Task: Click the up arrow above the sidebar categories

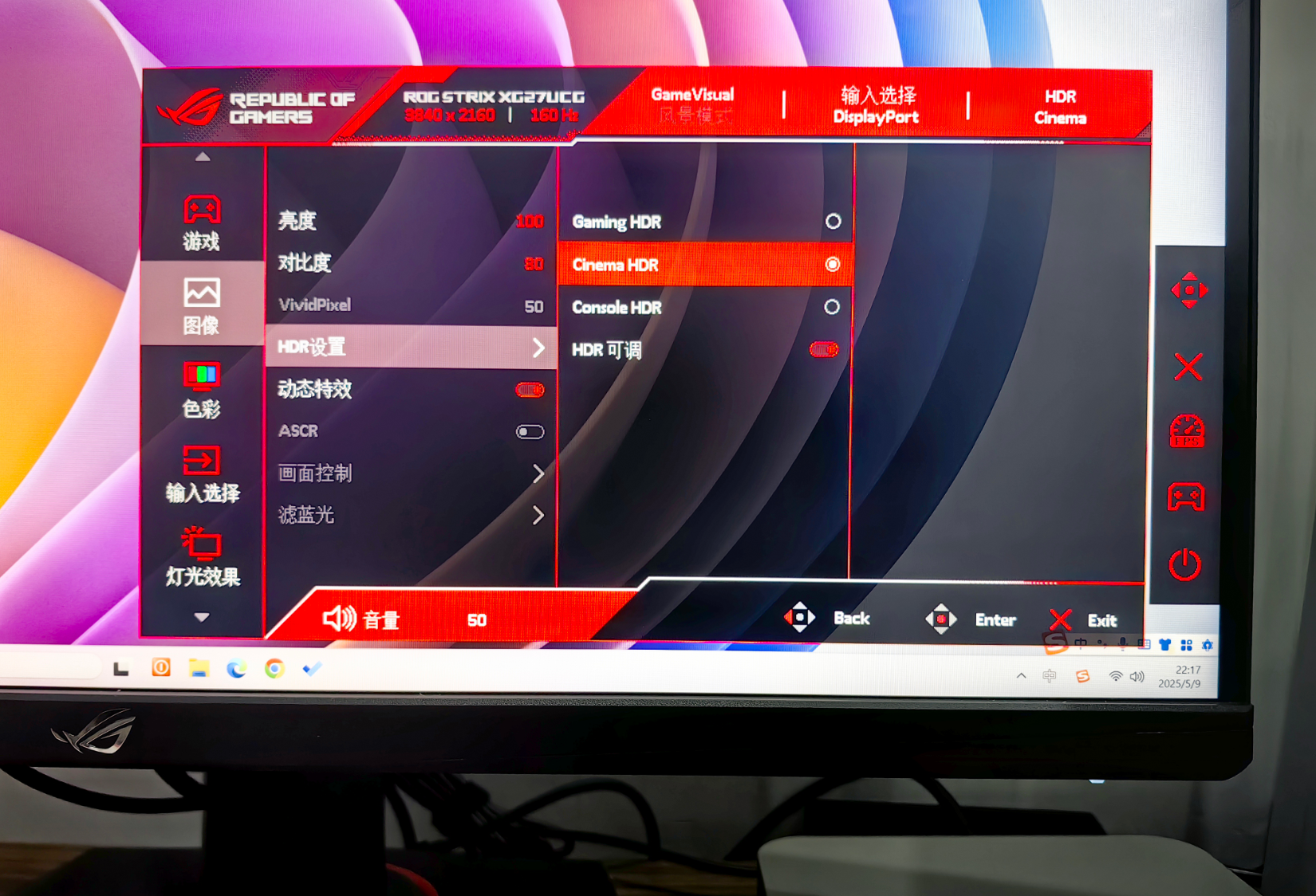Action: coord(203,157)
